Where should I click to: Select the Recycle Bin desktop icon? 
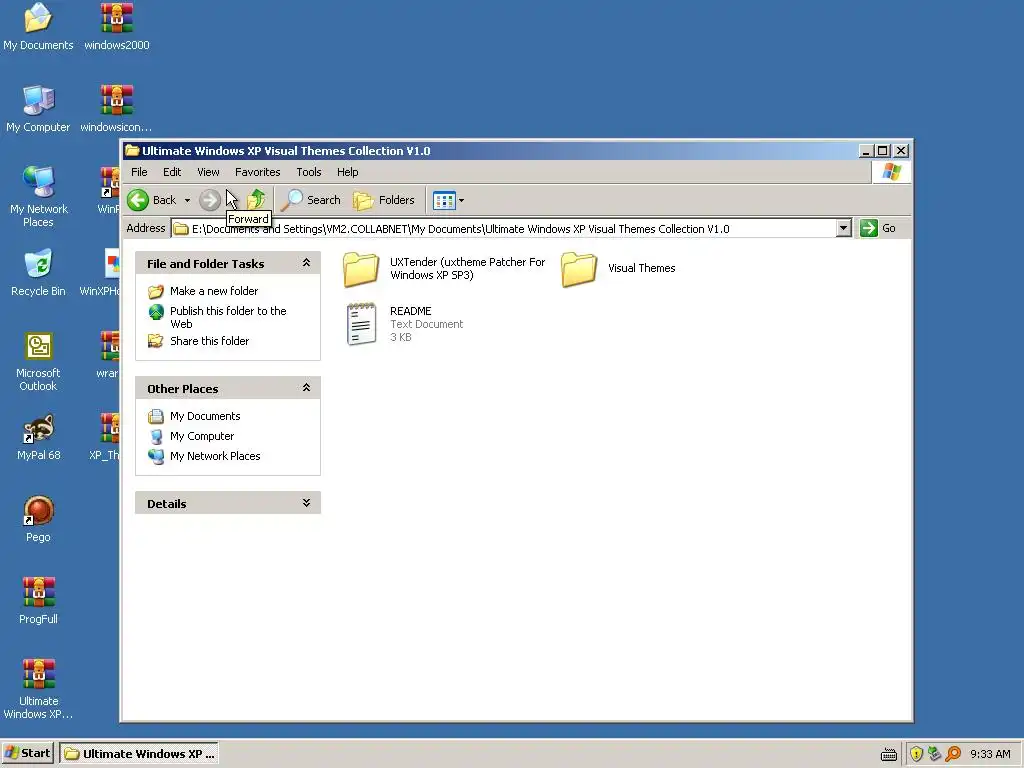[x=38, y=273]
